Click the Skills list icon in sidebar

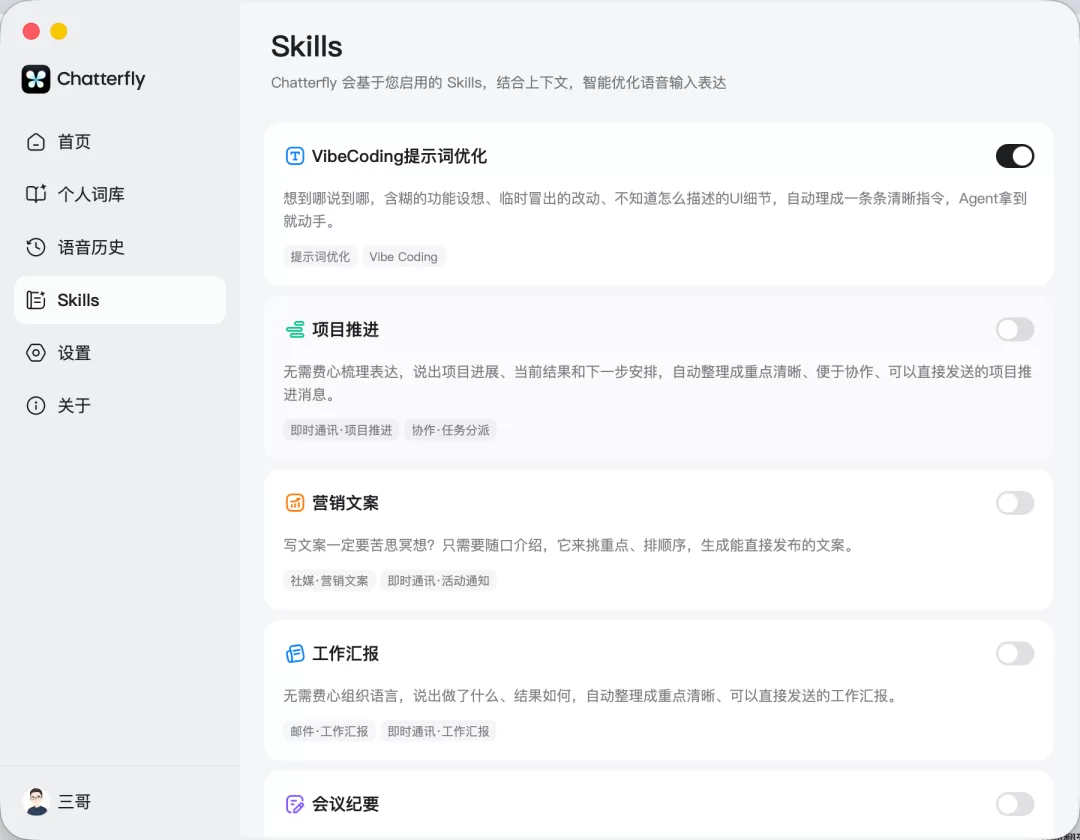coord(36,300)
